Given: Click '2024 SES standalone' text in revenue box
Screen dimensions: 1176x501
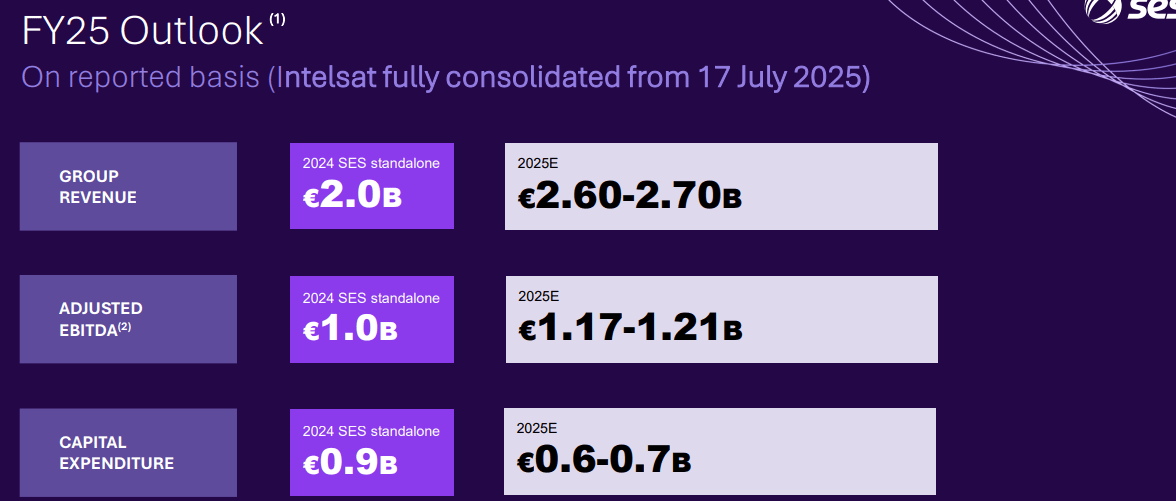Looking at the screenshot, I should [371, 164].
